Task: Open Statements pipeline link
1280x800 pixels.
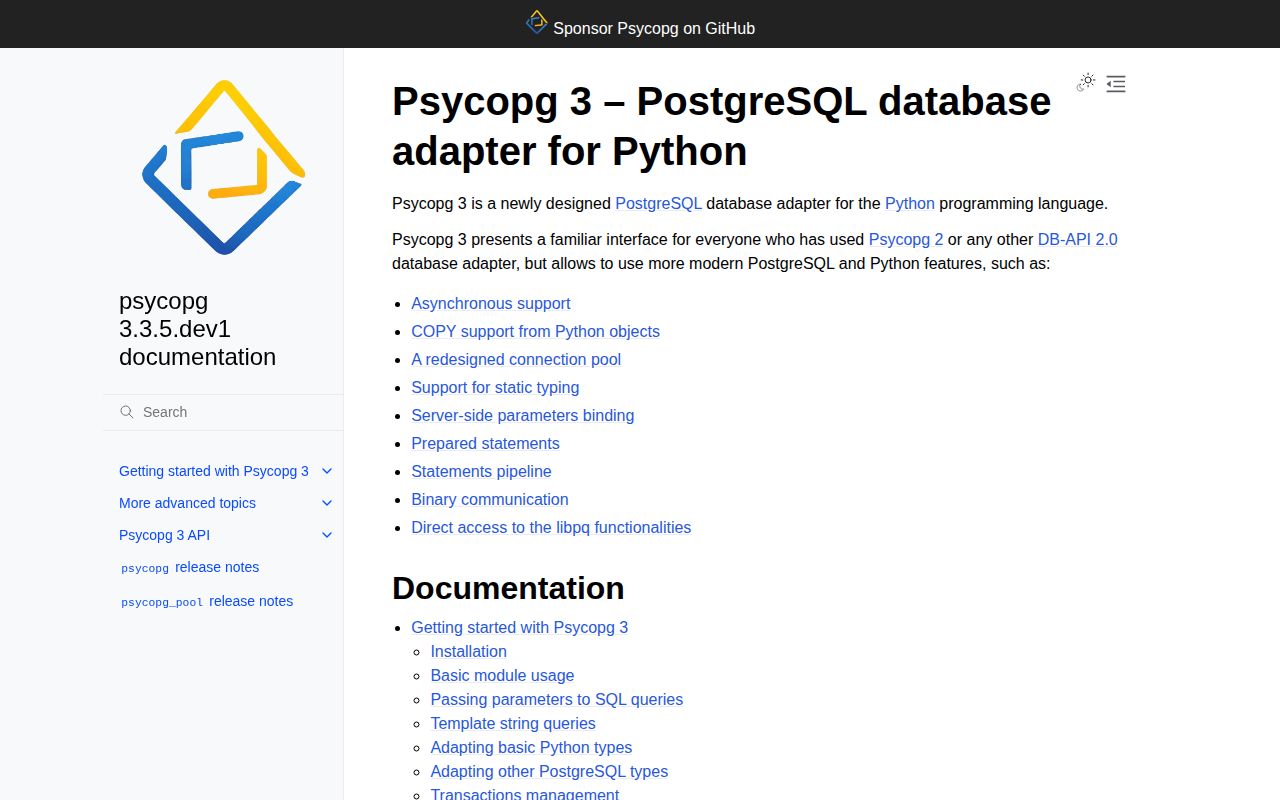Action: (481, 471)
